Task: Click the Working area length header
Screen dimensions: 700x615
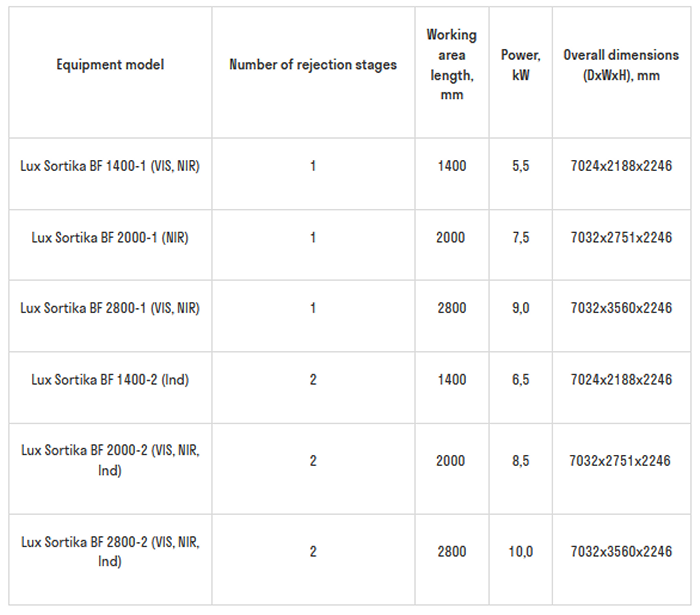Action: [x=451, y=65]
